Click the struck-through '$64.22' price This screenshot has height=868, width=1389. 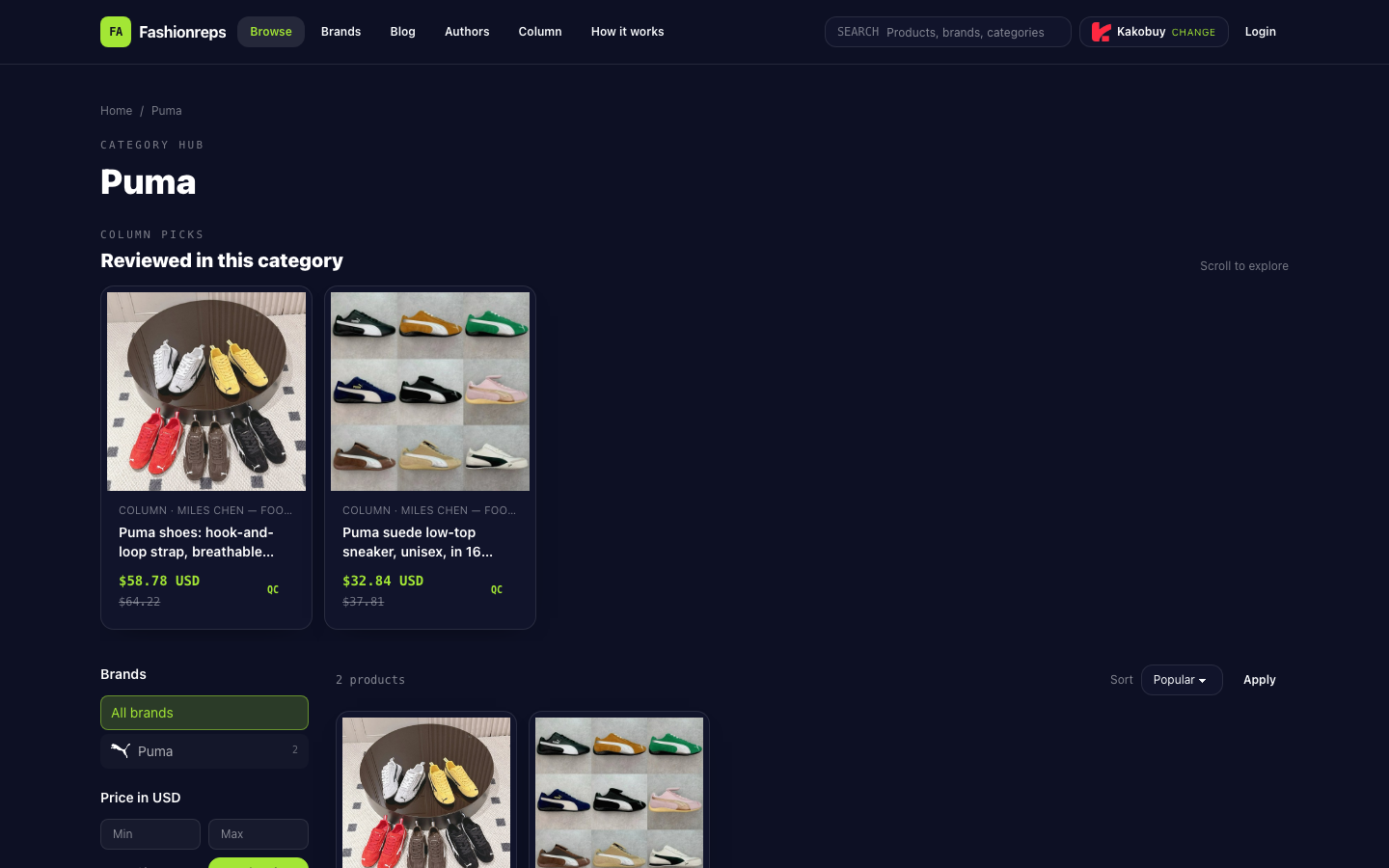(140, 602)
